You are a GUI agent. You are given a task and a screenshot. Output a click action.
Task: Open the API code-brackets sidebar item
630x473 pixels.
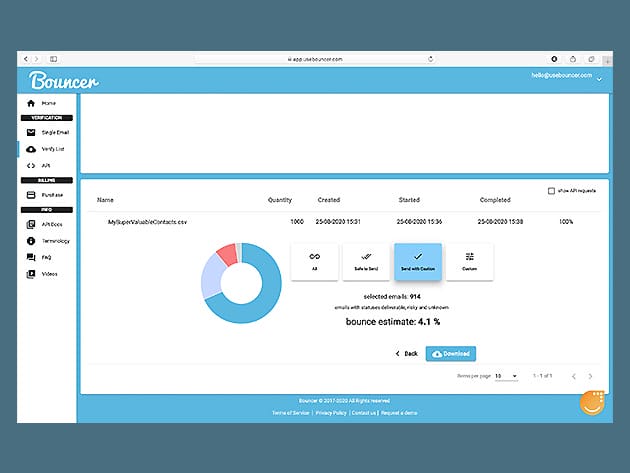click(45, 164)
